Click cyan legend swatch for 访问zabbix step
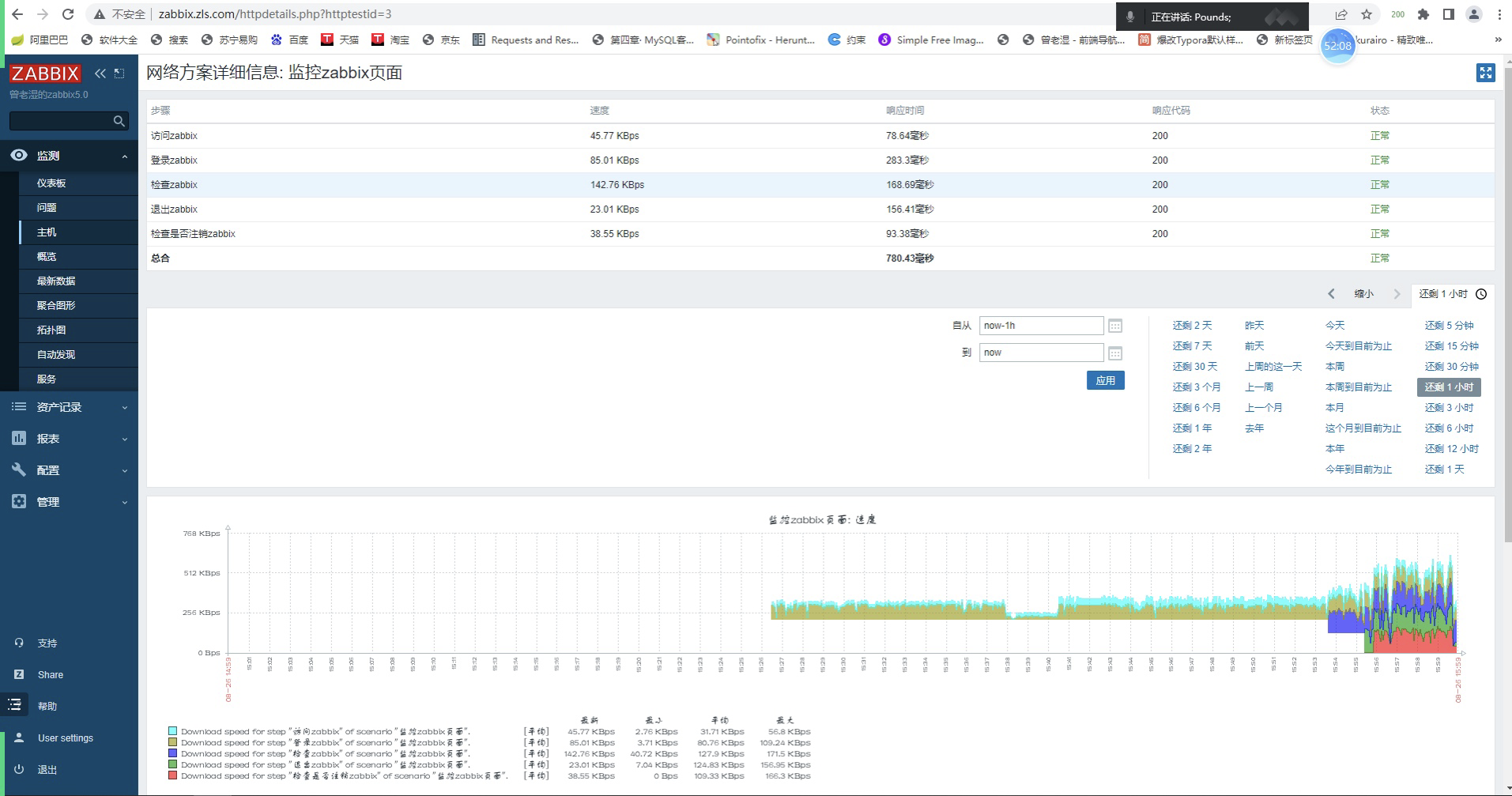Viewport: 1512px width, 796px height. [x=172, y=731]
